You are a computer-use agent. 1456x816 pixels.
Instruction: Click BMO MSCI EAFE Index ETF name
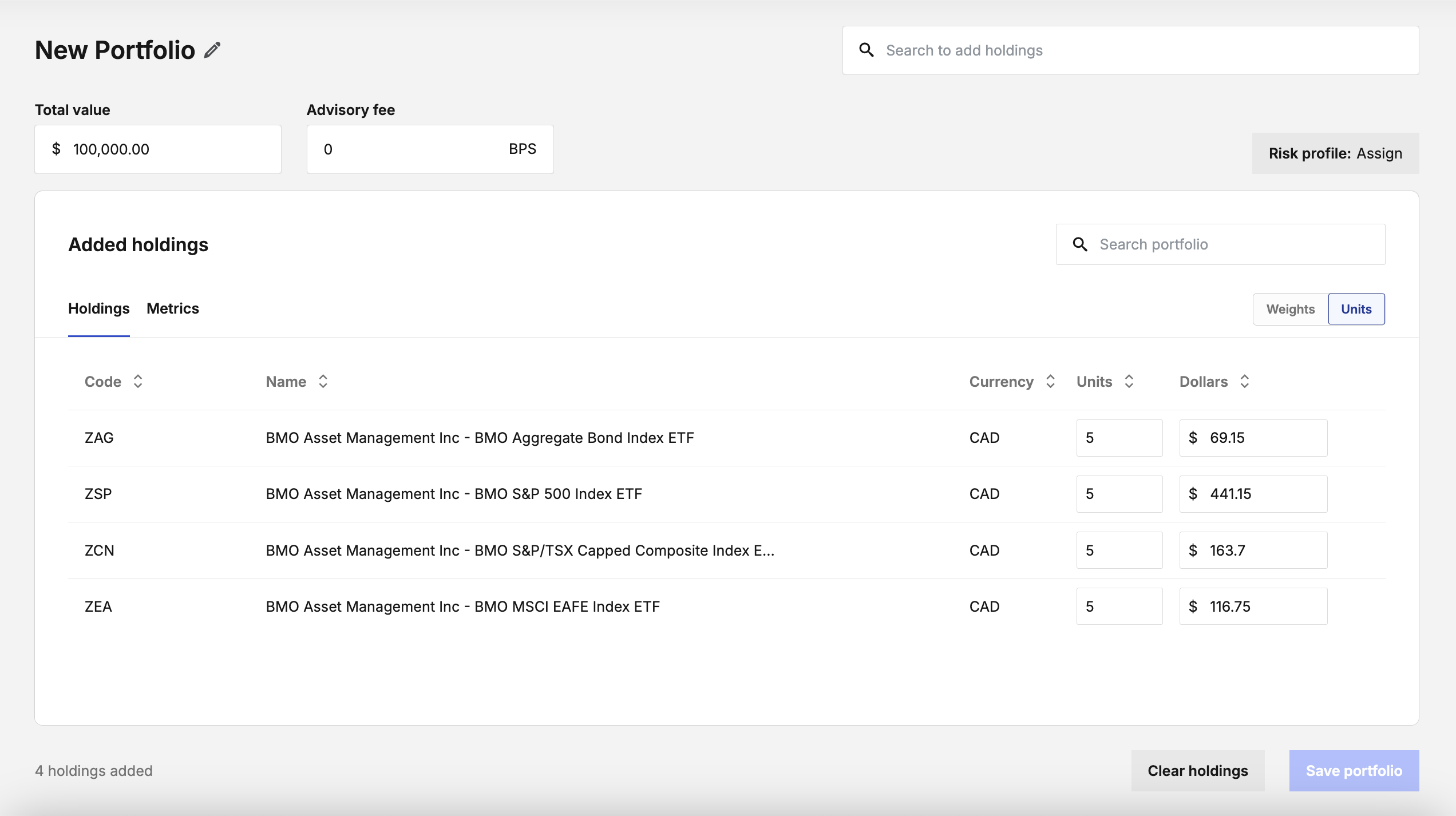462,607
